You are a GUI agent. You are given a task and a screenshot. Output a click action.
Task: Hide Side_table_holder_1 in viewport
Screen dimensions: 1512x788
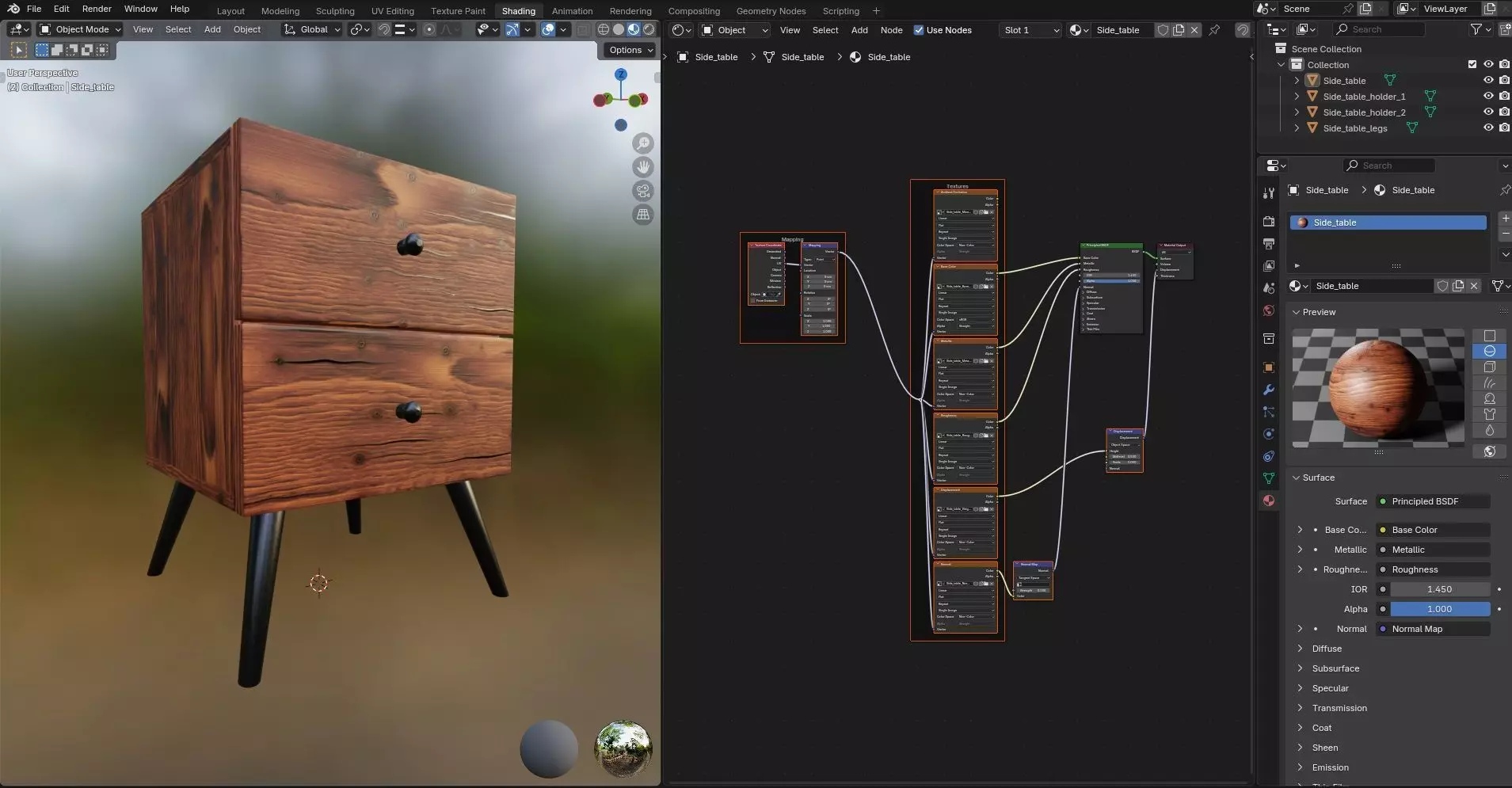(1487, 96)
